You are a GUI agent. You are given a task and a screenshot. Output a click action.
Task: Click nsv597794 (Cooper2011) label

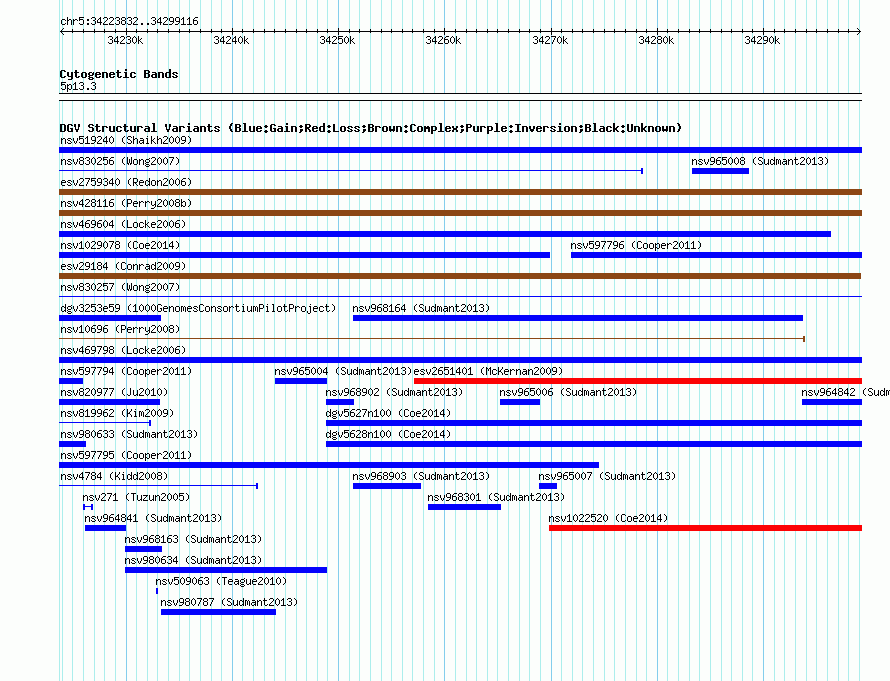(126, 371)
